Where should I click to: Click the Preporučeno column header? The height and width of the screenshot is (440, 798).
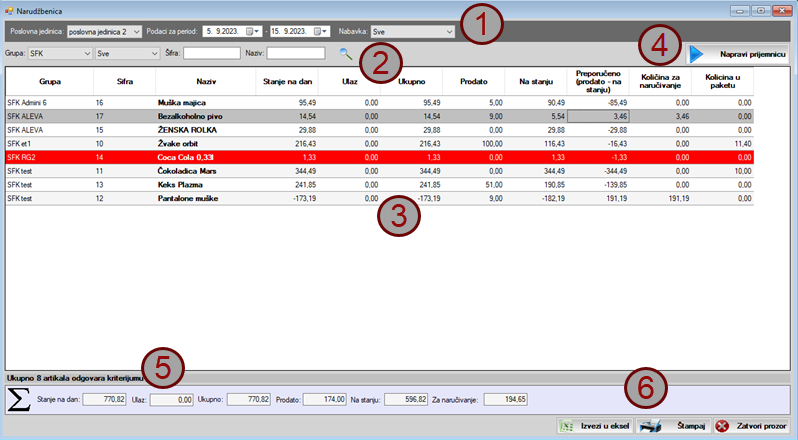598,81
